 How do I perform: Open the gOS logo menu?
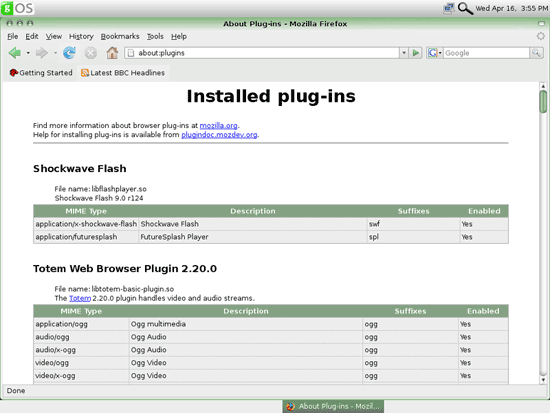[x=17, y=8]
